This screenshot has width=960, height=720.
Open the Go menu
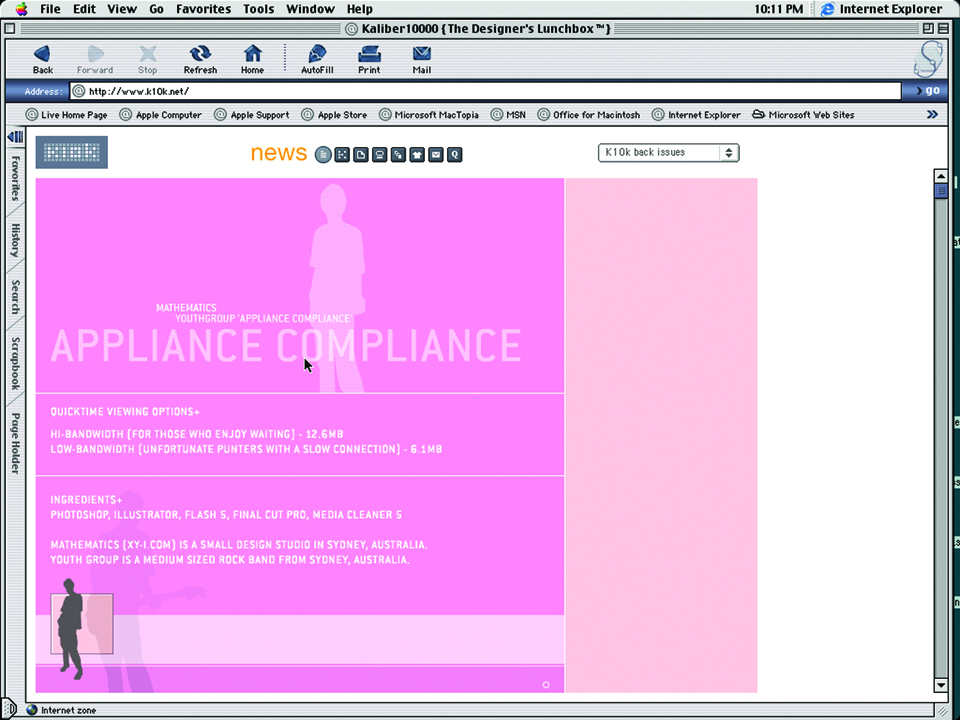(156, 9)
